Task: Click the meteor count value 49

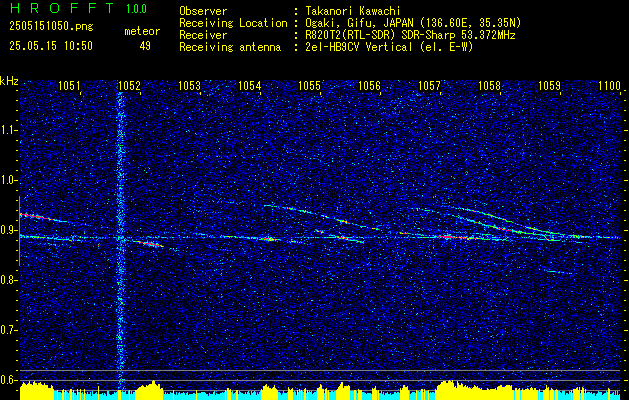Action: 145,46
